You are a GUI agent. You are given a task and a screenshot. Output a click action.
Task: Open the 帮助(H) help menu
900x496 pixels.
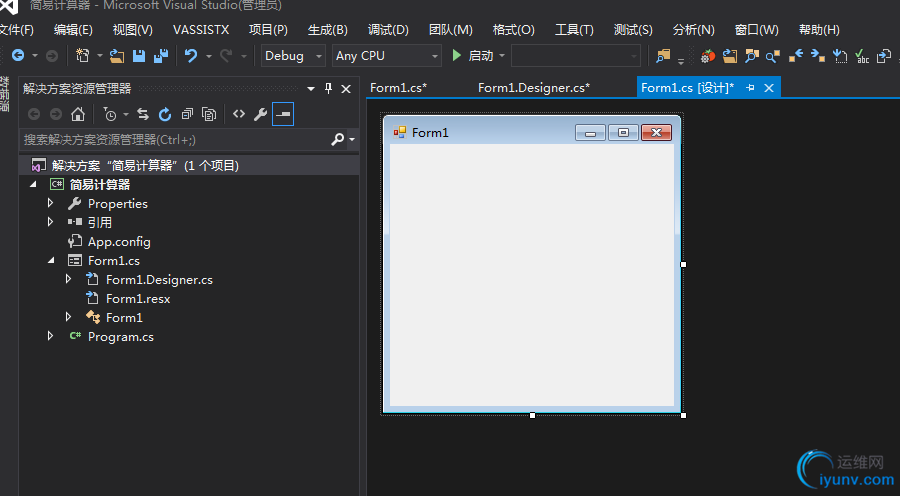(819, 30)
